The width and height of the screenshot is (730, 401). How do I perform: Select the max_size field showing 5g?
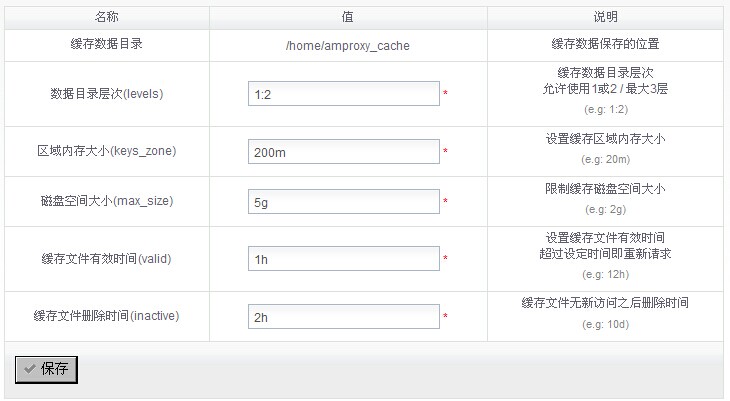tap(343, 202)
